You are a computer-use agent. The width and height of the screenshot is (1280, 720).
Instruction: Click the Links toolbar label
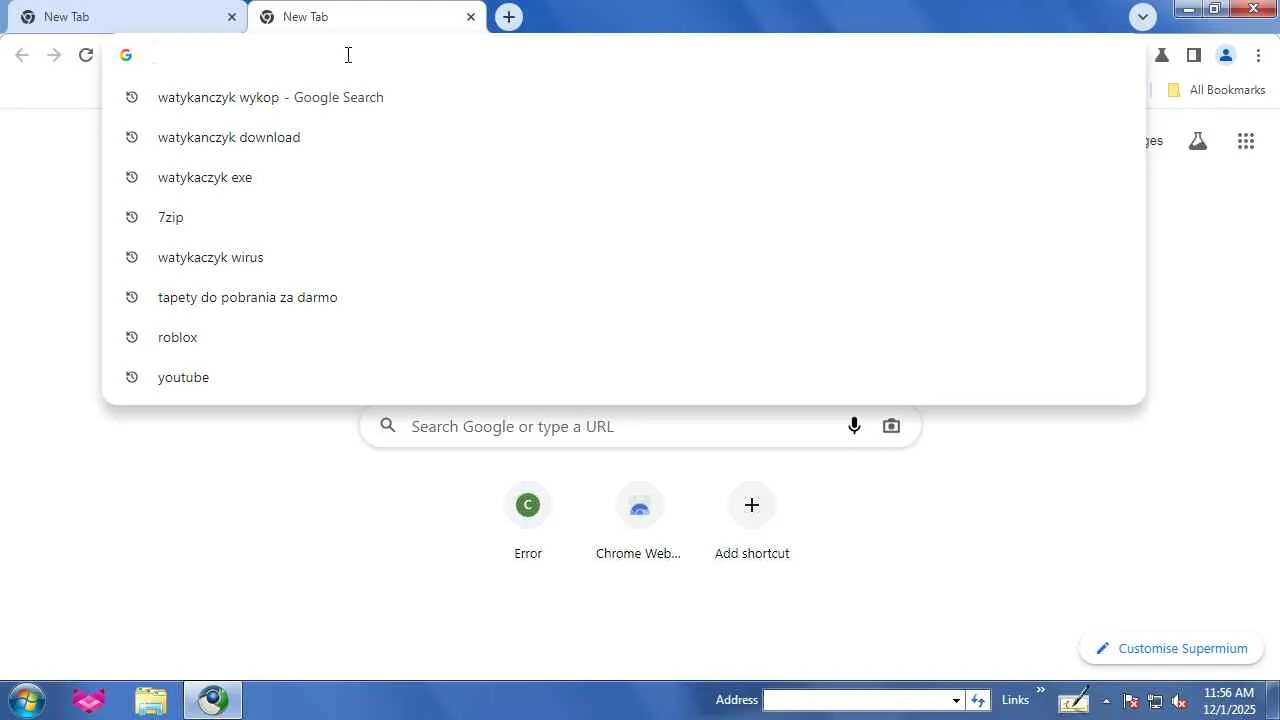tap(1015, 700)
